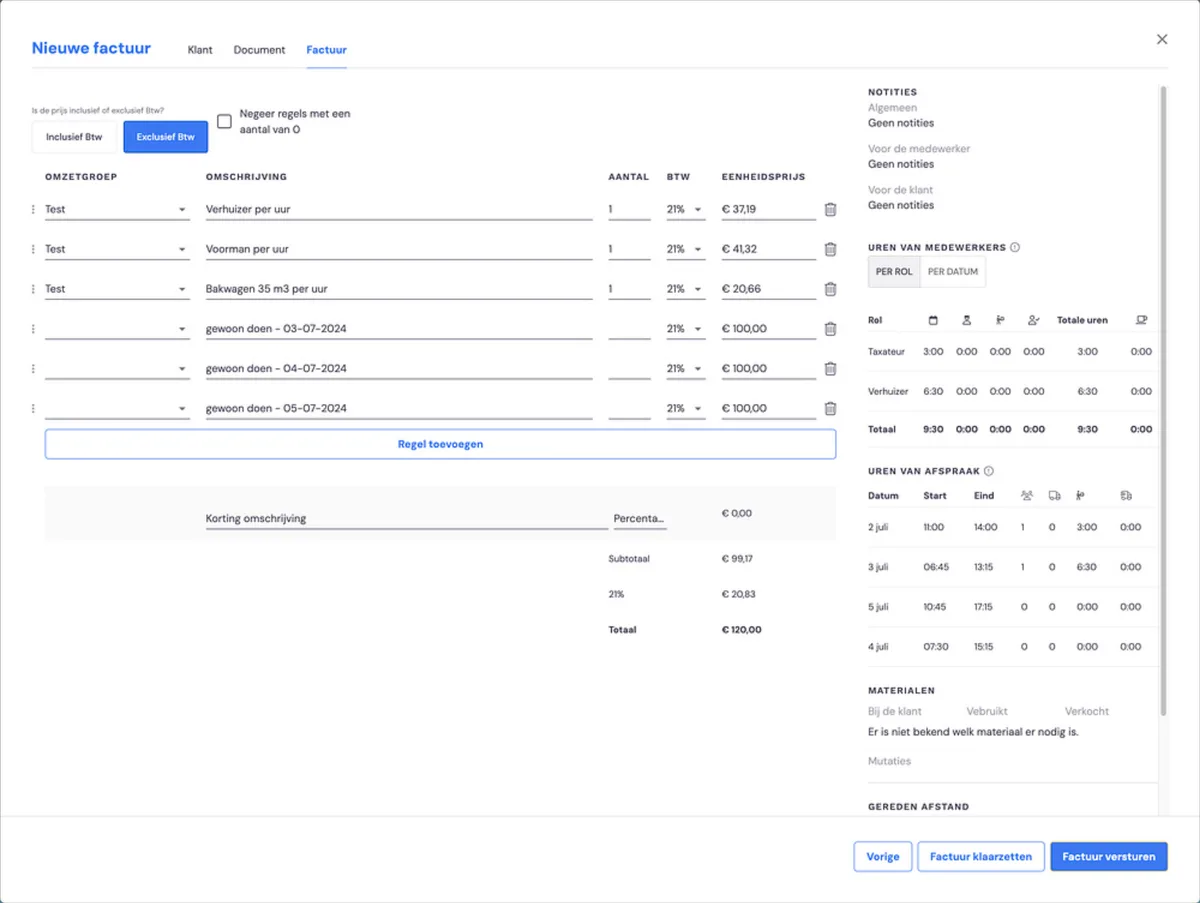Click info icon next to Uren van afspraak
Viewport: 1200px width, 903px height.
click(989, 471)
